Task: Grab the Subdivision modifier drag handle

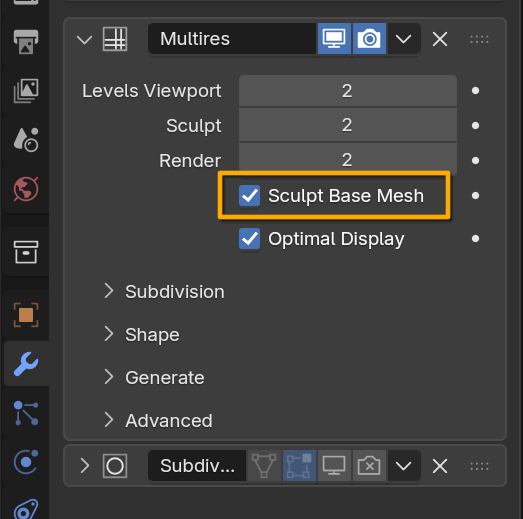Action: 479,466
